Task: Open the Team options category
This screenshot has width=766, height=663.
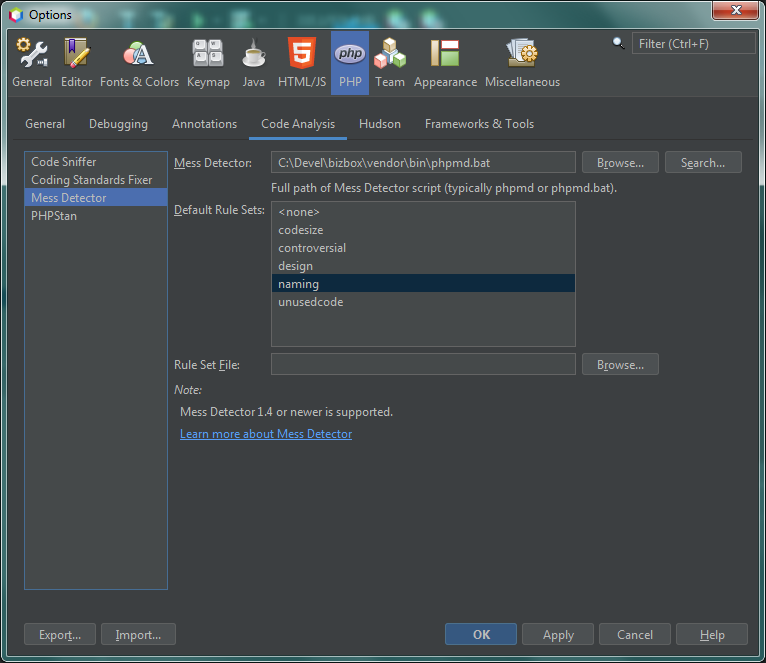Action: click(390, 64)
